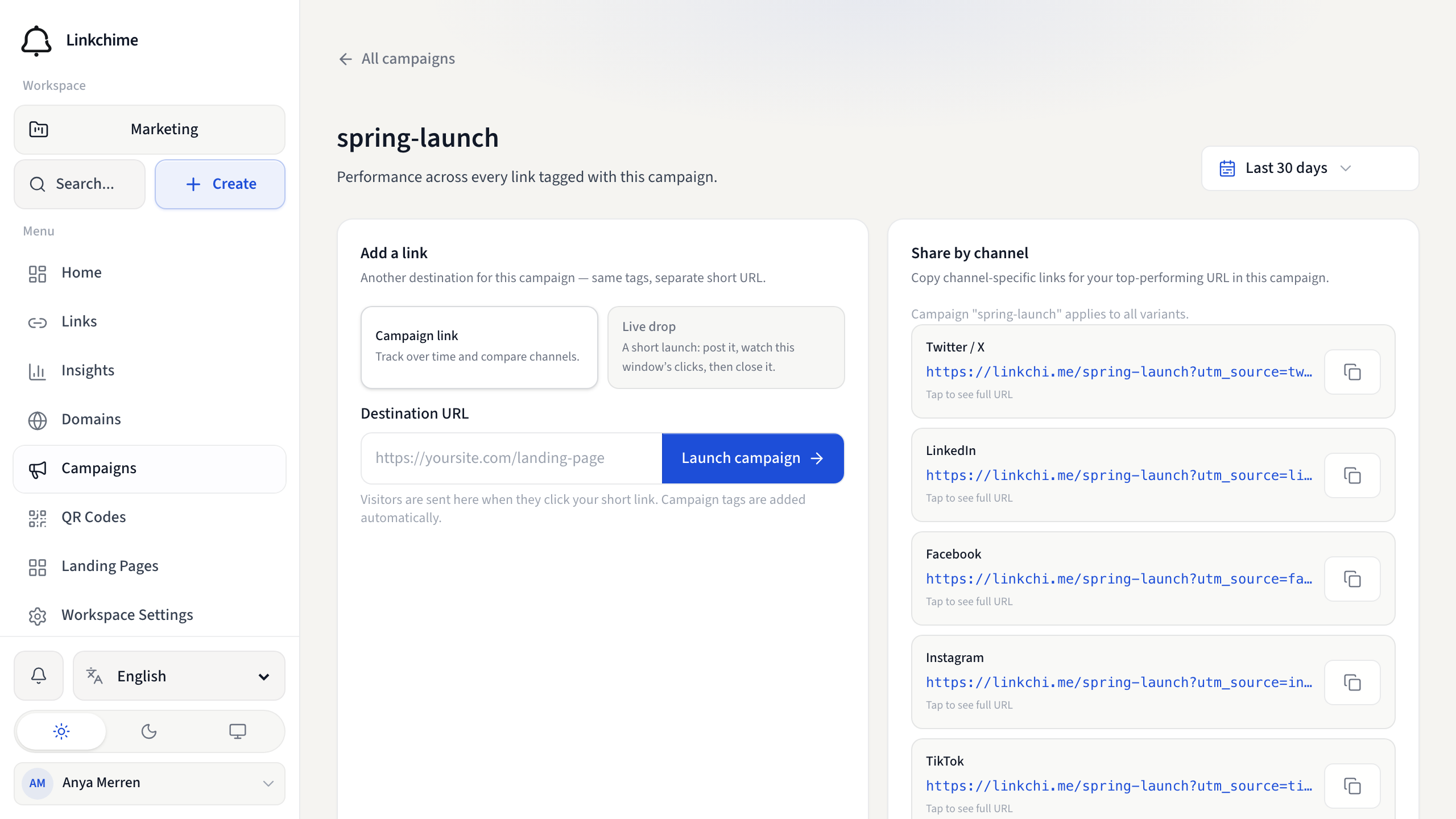Select the Campaign link type
1456x819 pixels.
point(479,348)
